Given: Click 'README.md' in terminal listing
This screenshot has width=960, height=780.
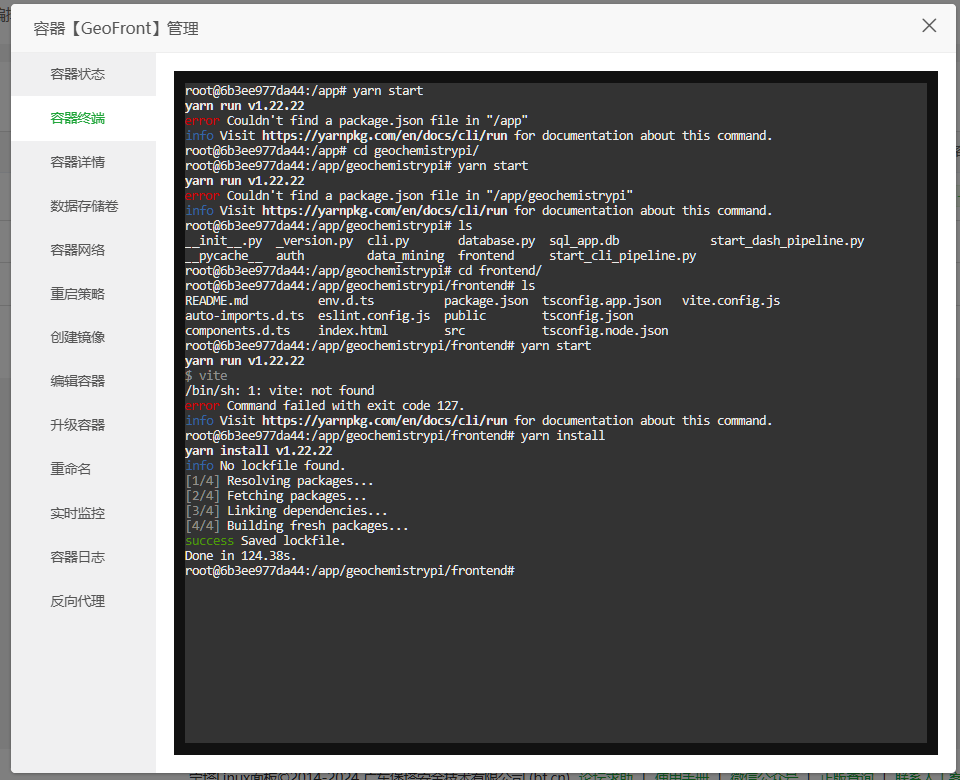Looking at the screenshot, I should click(217, 301).
